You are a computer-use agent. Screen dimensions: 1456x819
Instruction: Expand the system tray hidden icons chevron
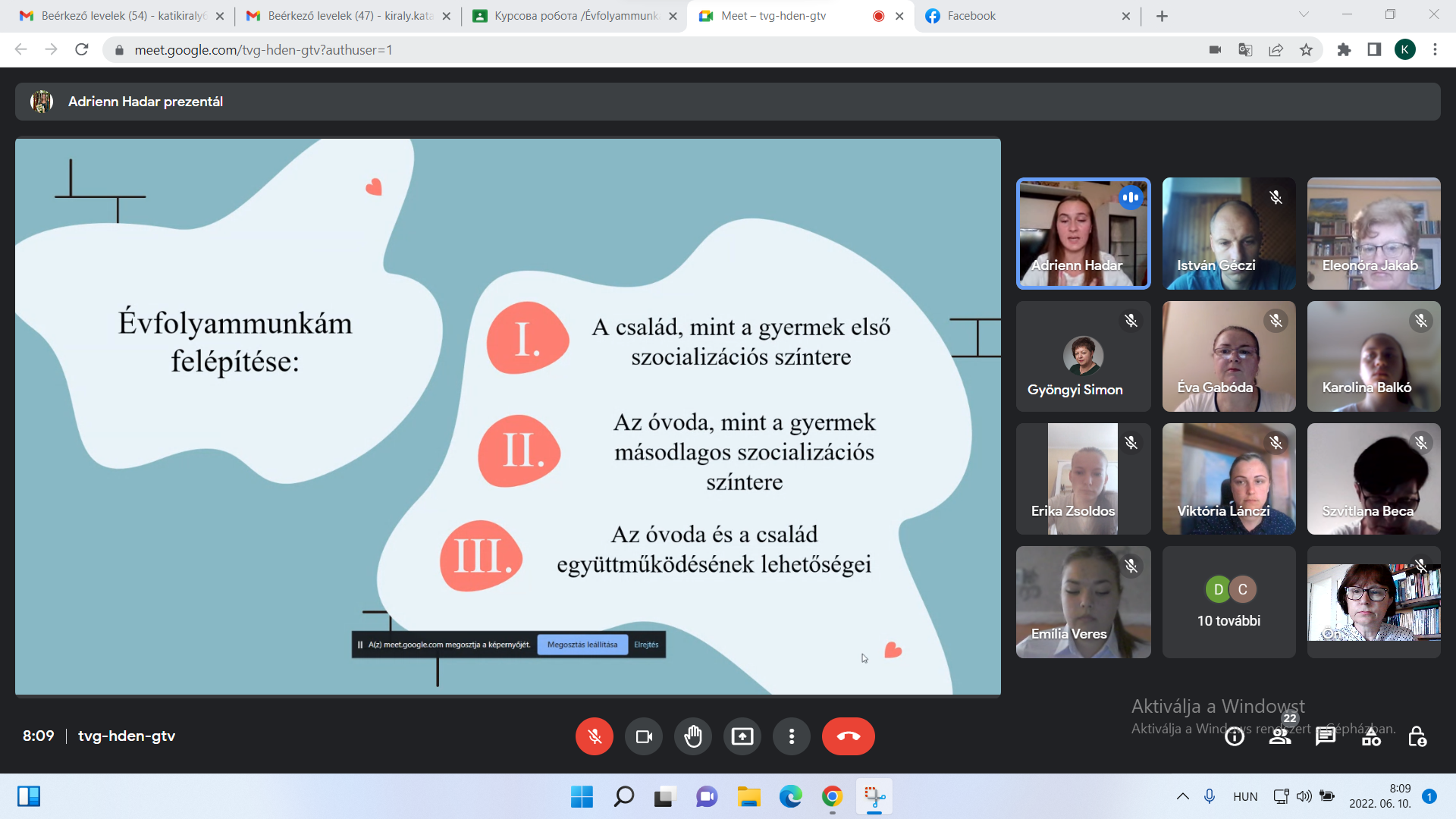[x=1182, y=796]
